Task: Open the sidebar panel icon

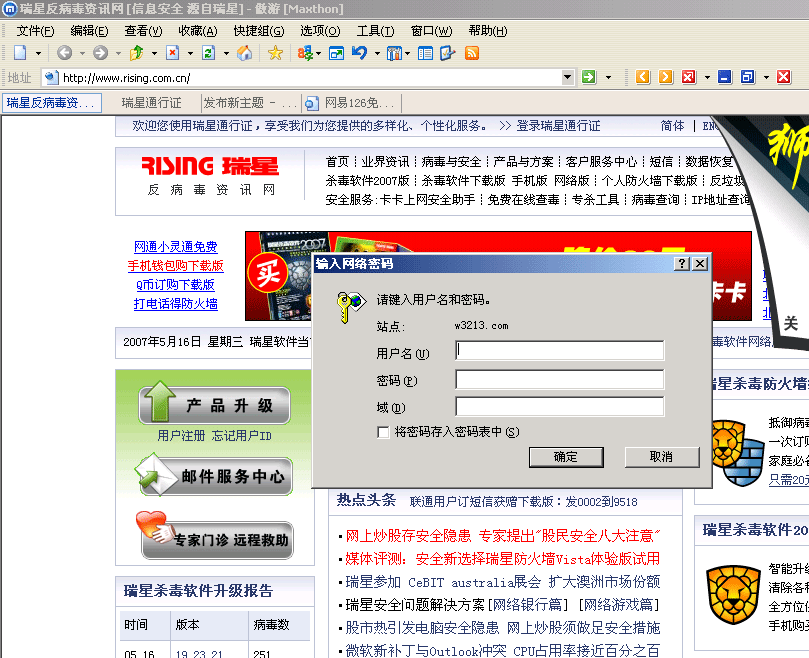Action: [x=425, y=53]
